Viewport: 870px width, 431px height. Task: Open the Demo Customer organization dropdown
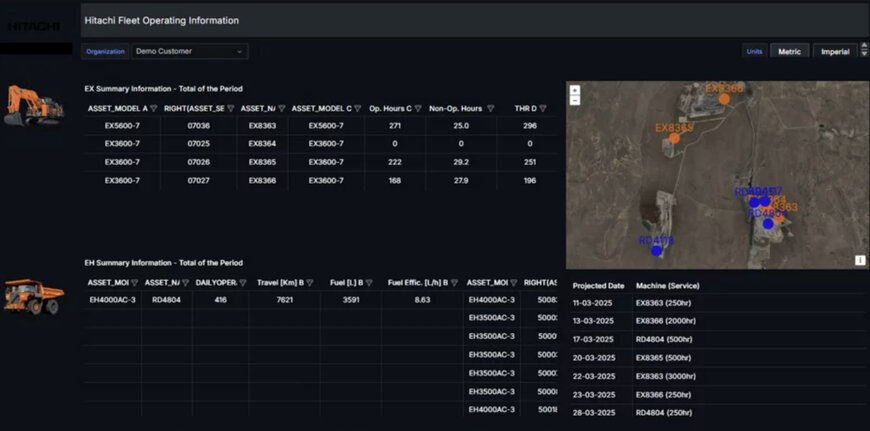[189, 51]
